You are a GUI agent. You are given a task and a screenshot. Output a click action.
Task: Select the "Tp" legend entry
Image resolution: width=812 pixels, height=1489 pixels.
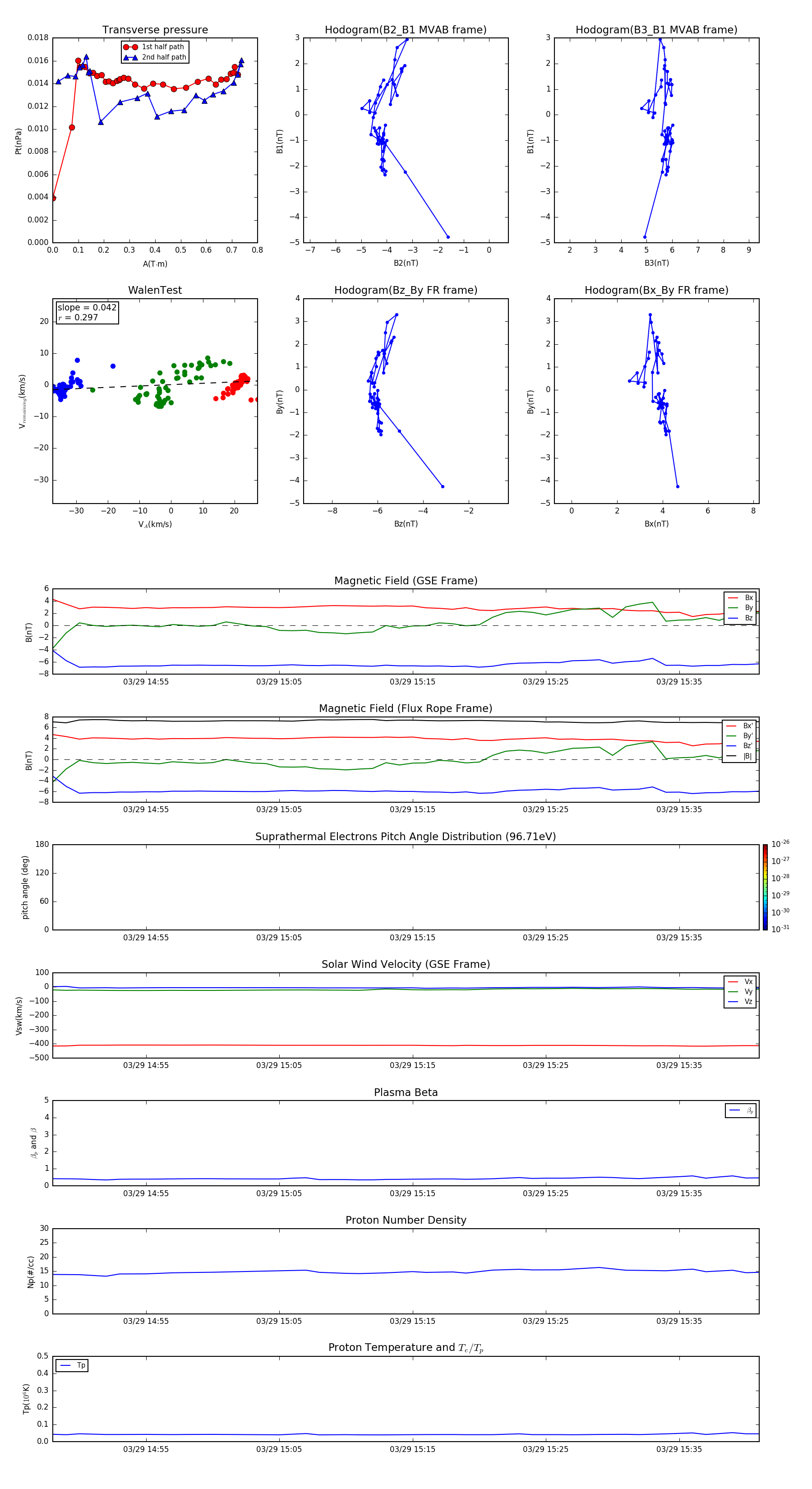click(x=72, y=1365)
